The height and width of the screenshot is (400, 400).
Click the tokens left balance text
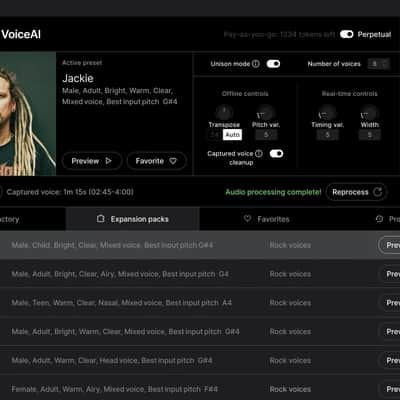[x=279, y=34]
